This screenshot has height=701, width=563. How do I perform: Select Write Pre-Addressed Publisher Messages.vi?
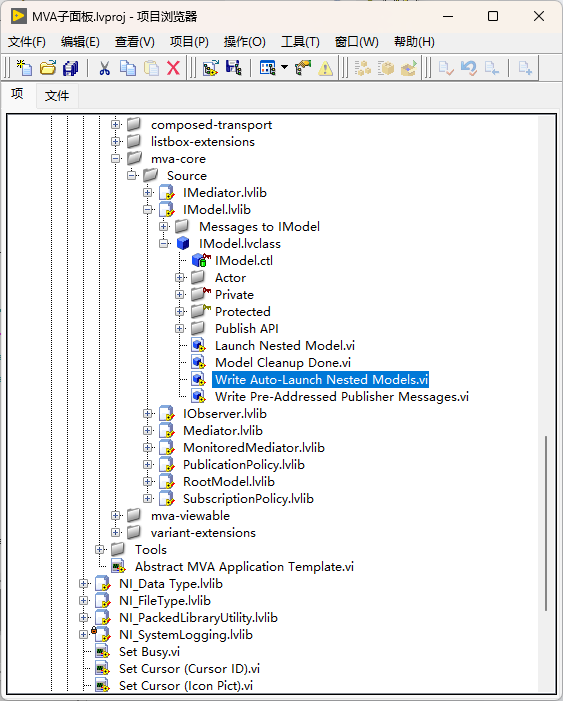point(342,397)
